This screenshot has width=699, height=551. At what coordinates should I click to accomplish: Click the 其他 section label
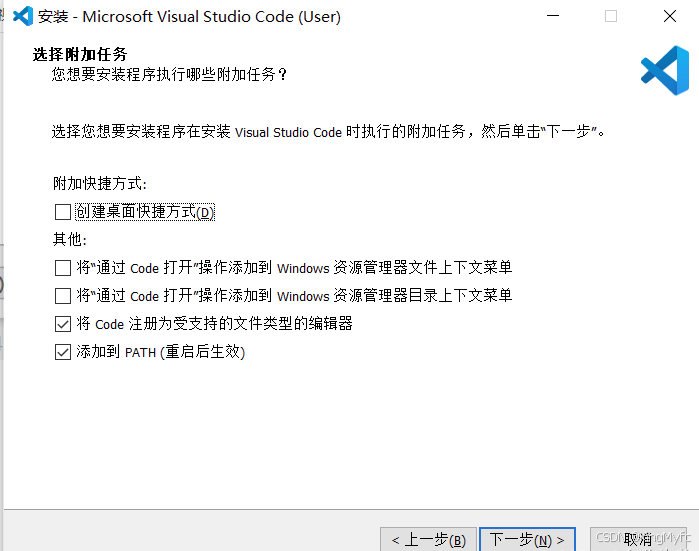70,239
